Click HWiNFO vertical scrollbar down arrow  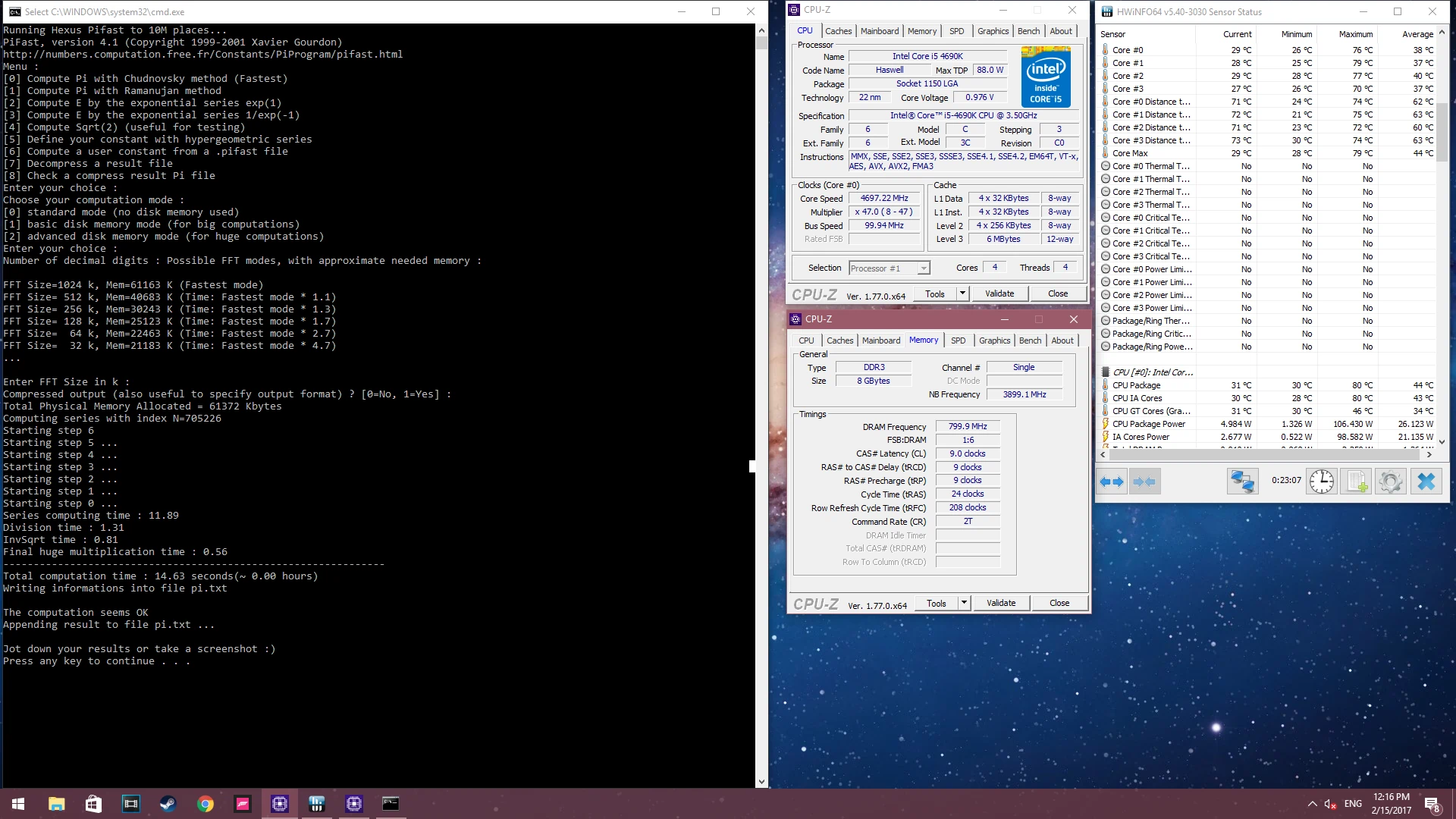pos(1442,441)
